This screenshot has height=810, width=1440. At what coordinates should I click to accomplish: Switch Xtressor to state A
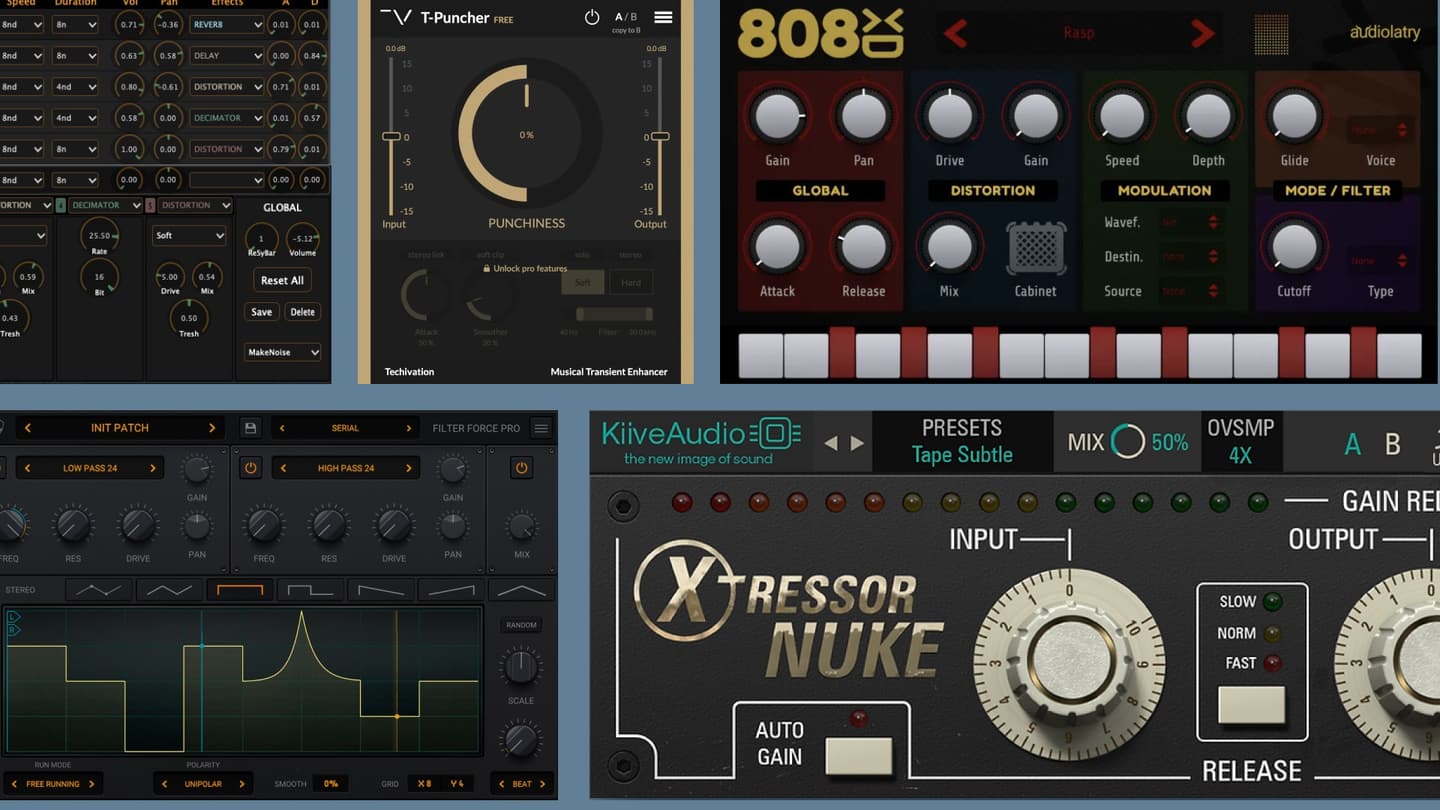[x=1353, y=444]
